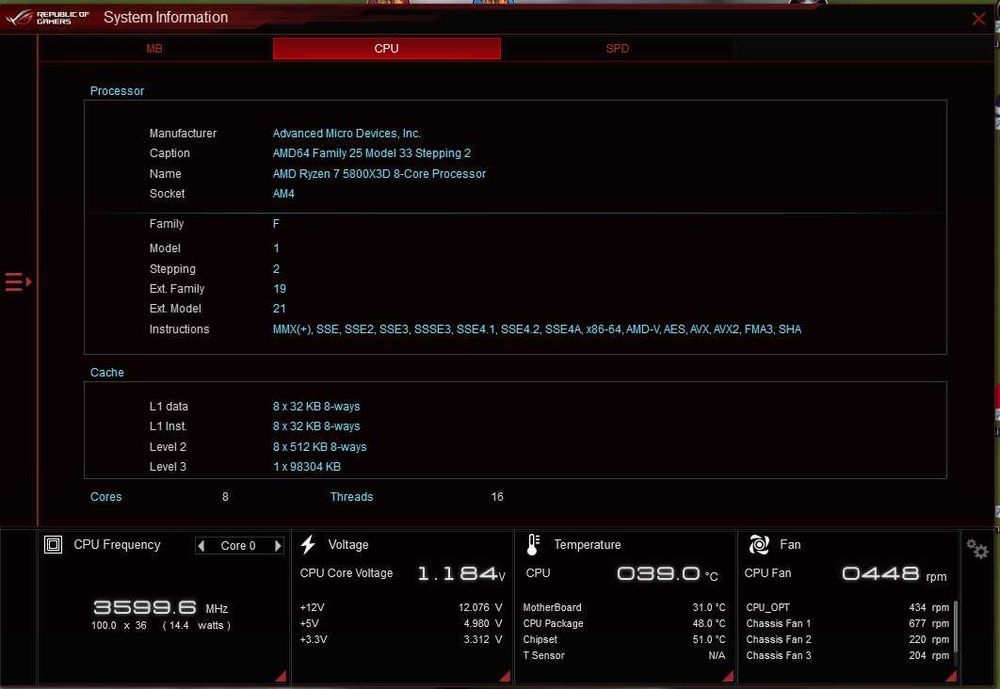
Task: Expand the left sidebar menu icon
Action: coord(18,281)
